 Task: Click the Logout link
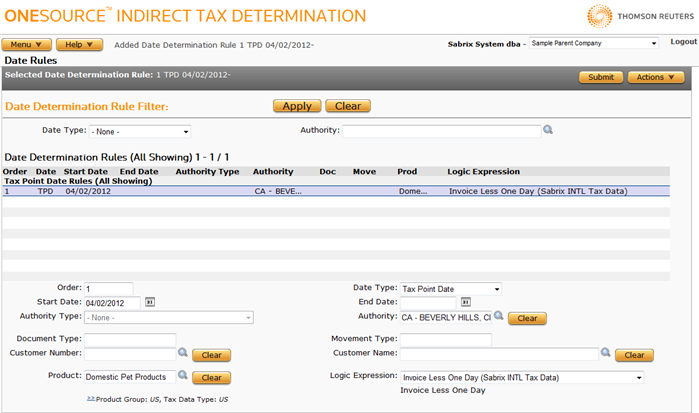point(683,42)
